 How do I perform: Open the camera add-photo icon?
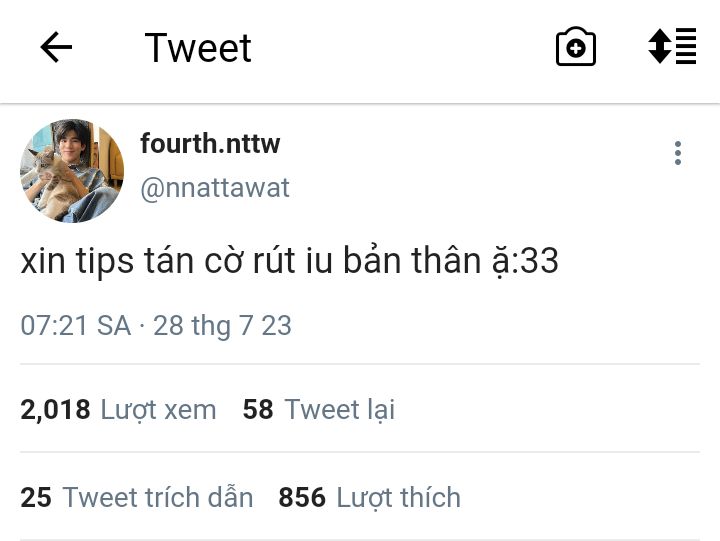(x=576, y=47)
